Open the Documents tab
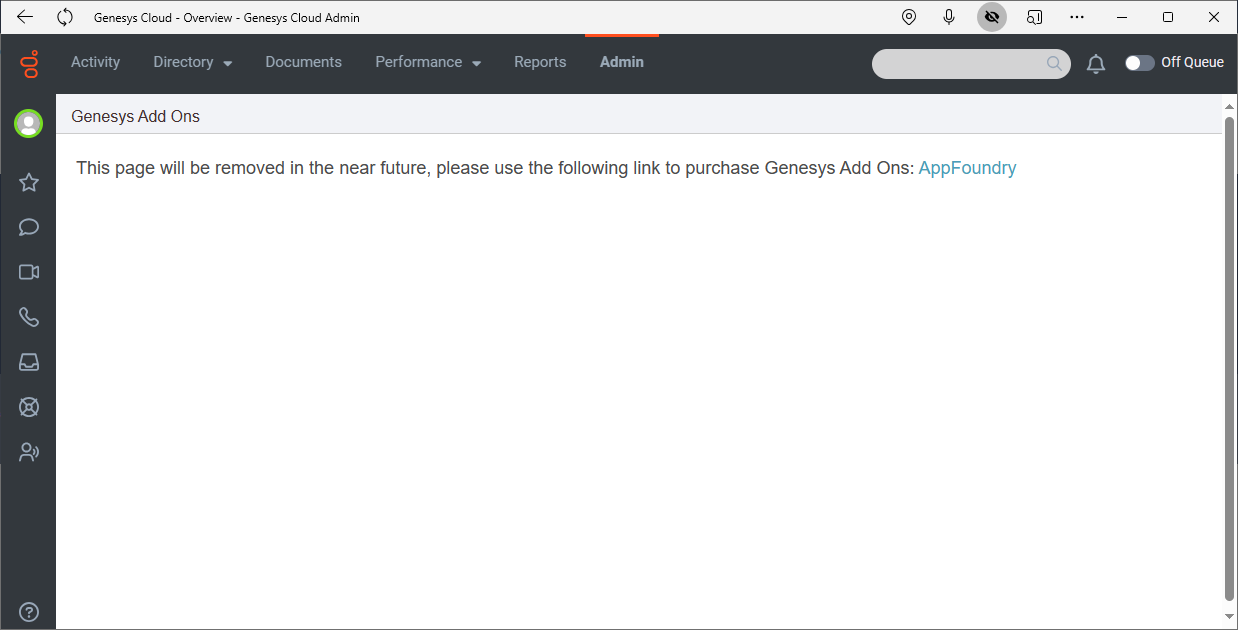 [304, 62]
